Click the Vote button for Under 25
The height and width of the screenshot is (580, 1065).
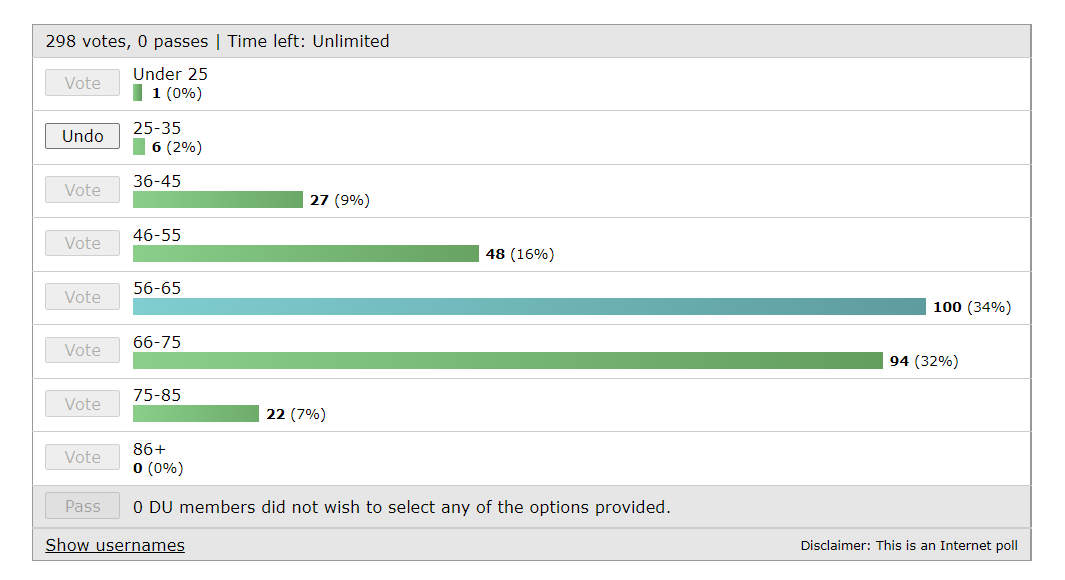[x=82, y=83]
